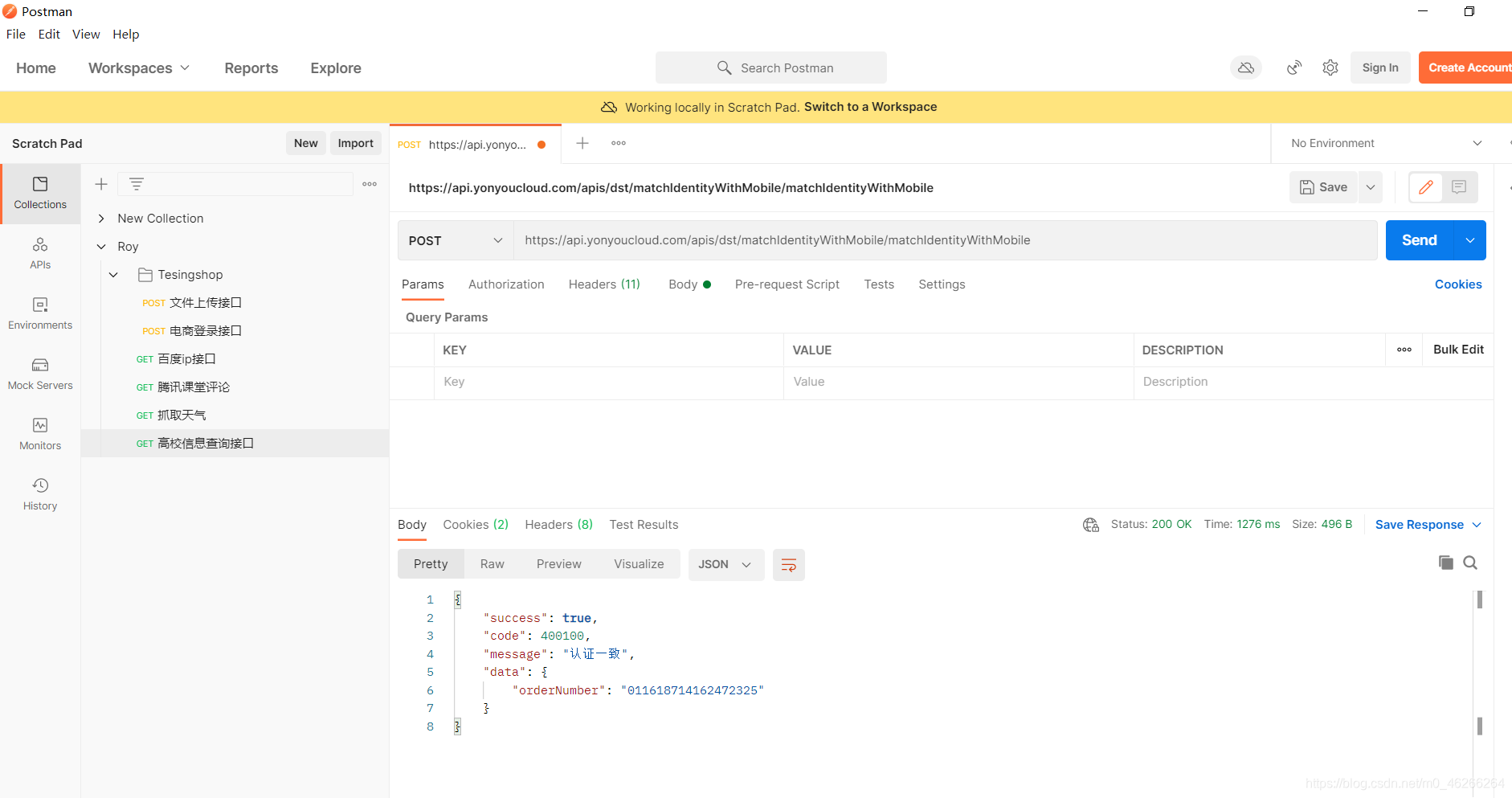Click the Sign In button
Image resolution: width=1512 pixels, height=798 pixels.
point(1380,68)
